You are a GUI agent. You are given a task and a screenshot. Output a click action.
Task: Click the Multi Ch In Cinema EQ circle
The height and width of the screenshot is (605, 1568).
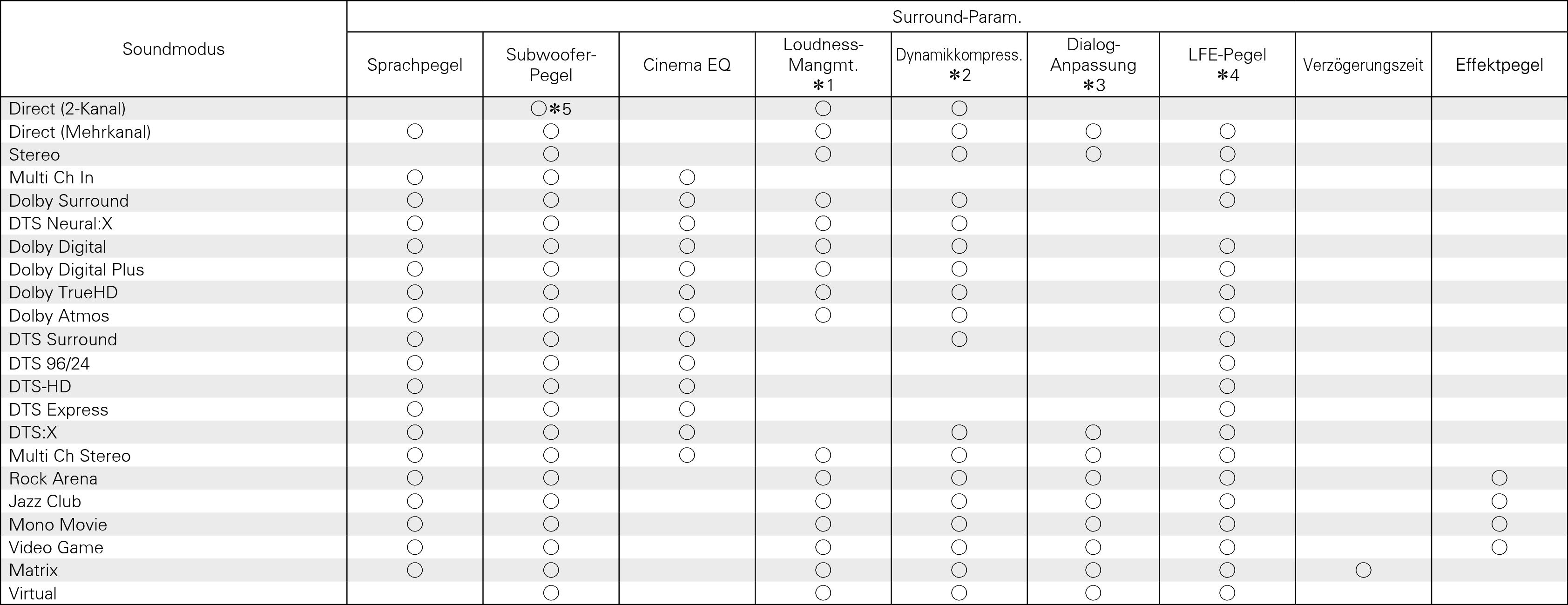[x=687, y=178]
